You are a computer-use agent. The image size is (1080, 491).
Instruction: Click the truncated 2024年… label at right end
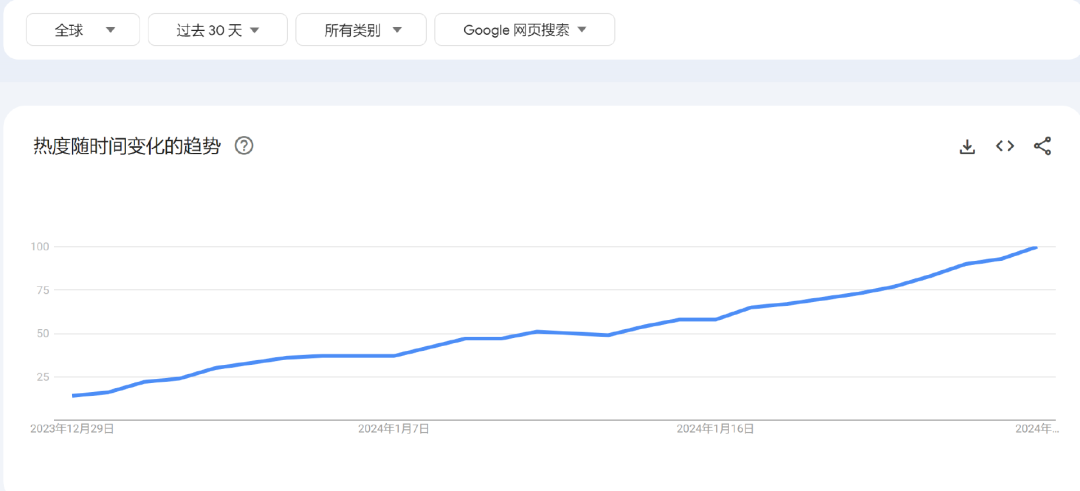1036,429
